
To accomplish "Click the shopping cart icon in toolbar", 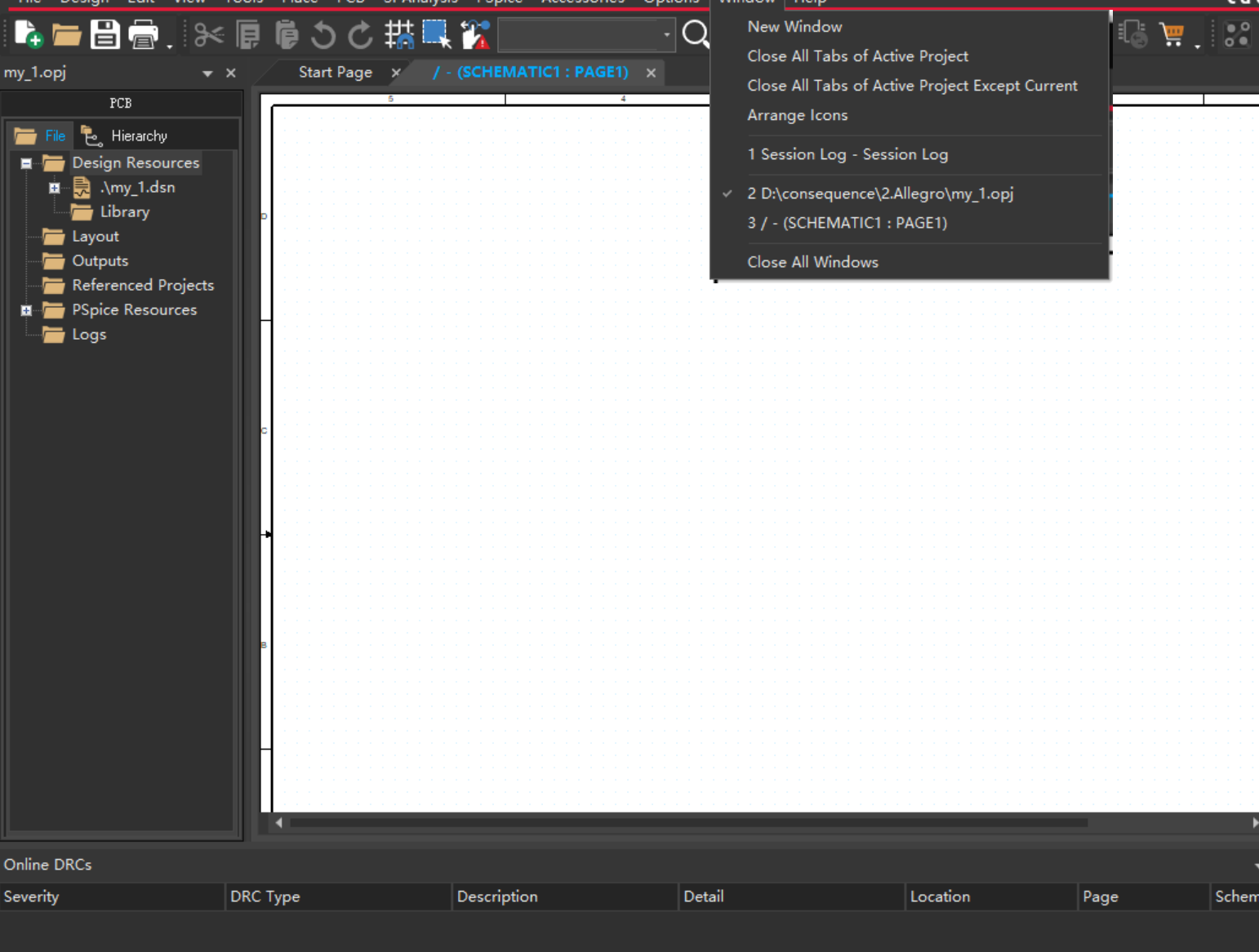I will (1172, 34).
